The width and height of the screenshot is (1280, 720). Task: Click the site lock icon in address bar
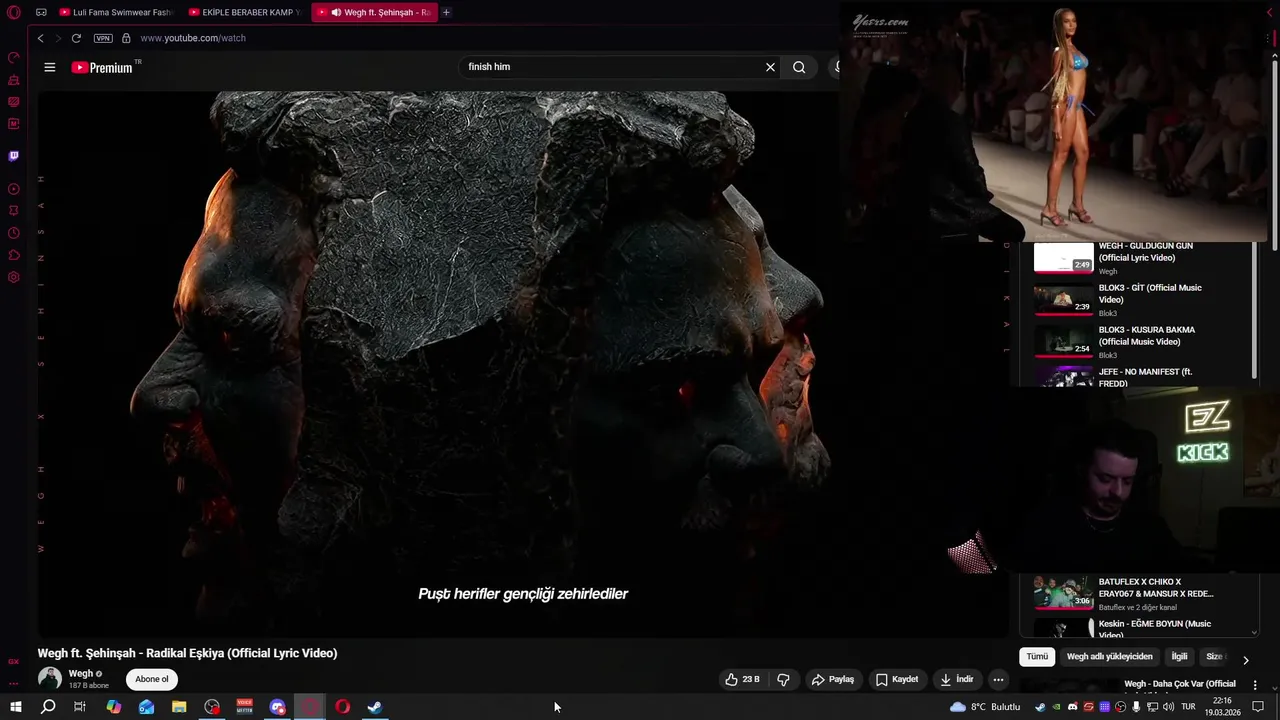[126, 38]
